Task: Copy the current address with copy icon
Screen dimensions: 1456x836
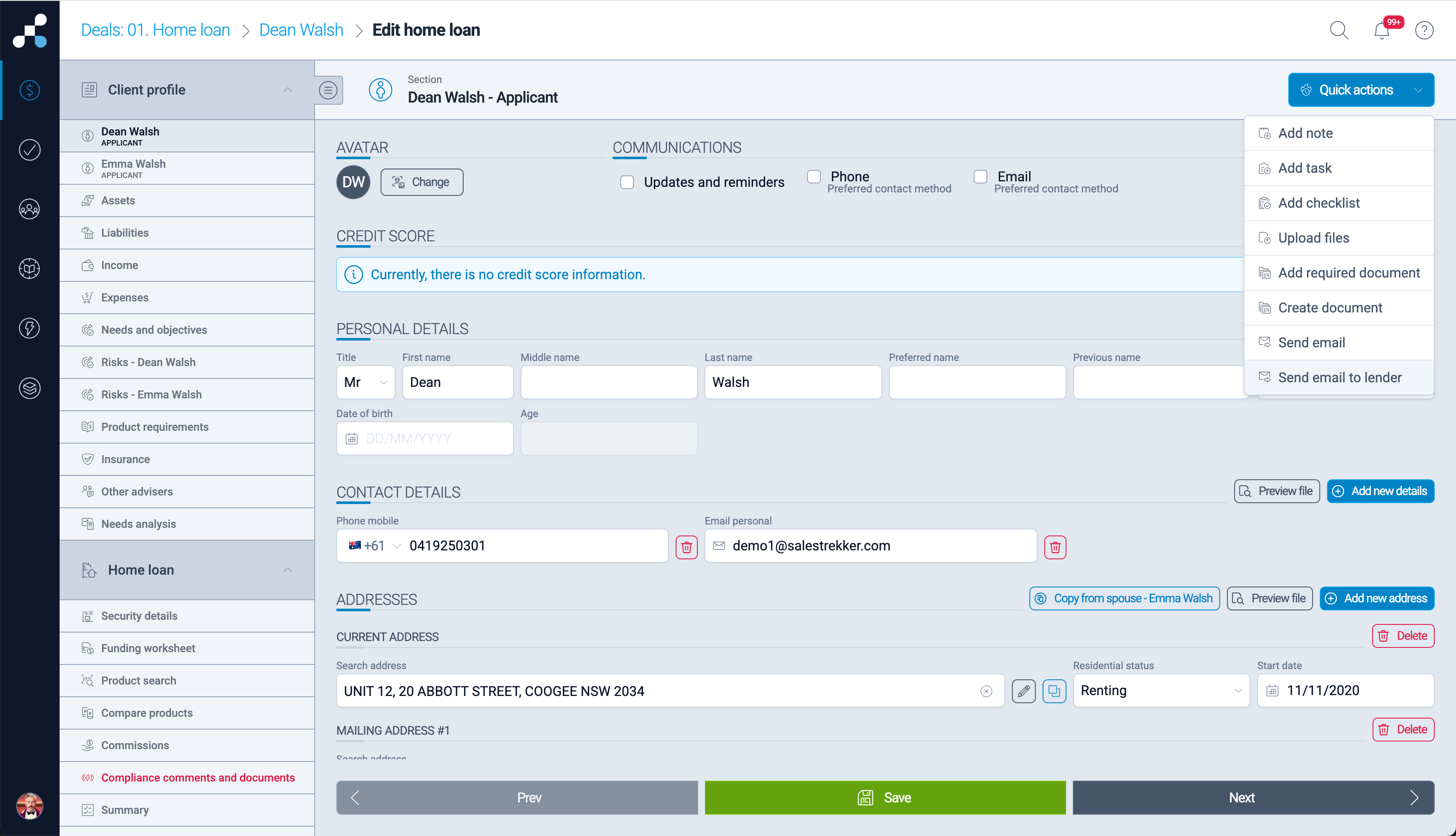Action: [x=1054, y=691]
